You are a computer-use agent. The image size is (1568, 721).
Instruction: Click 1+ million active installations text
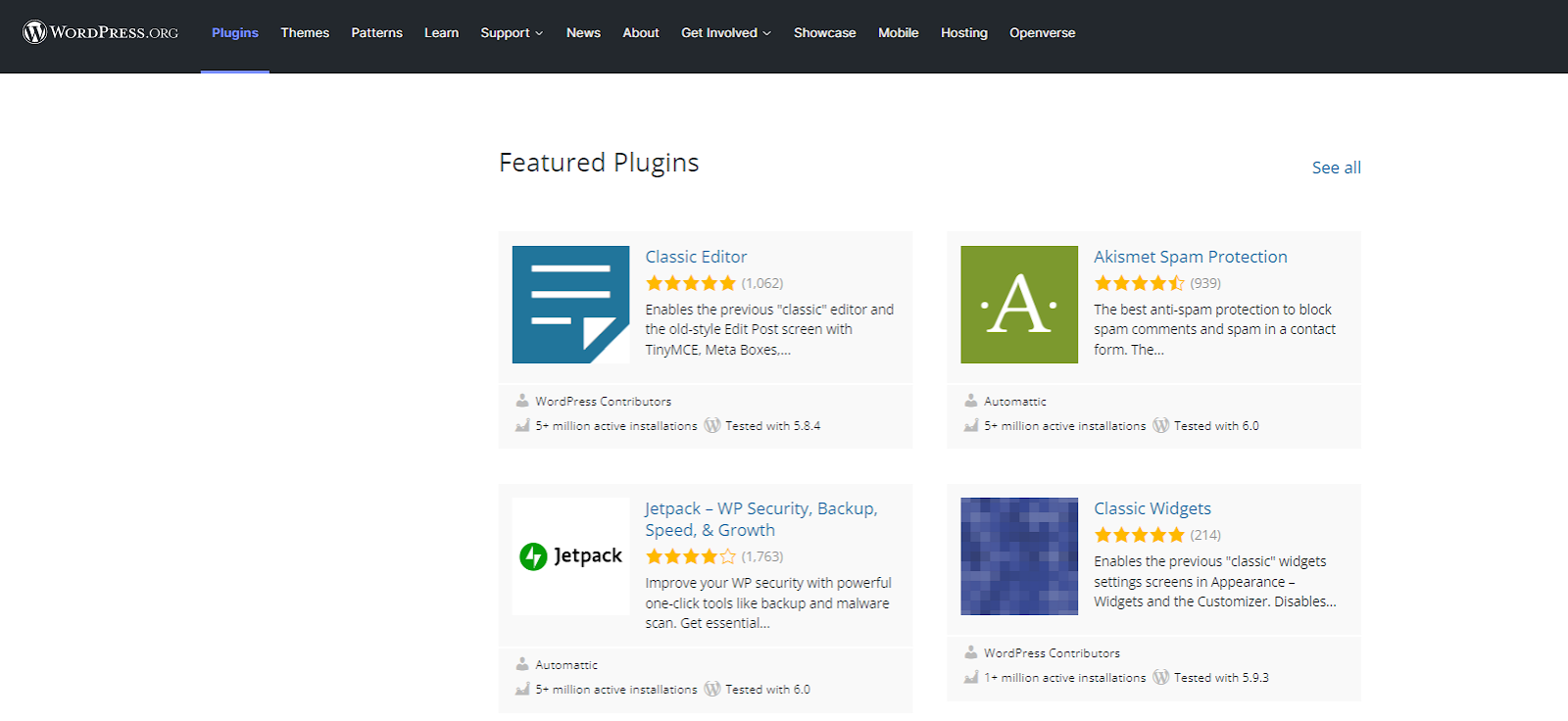pos(1064,678)
